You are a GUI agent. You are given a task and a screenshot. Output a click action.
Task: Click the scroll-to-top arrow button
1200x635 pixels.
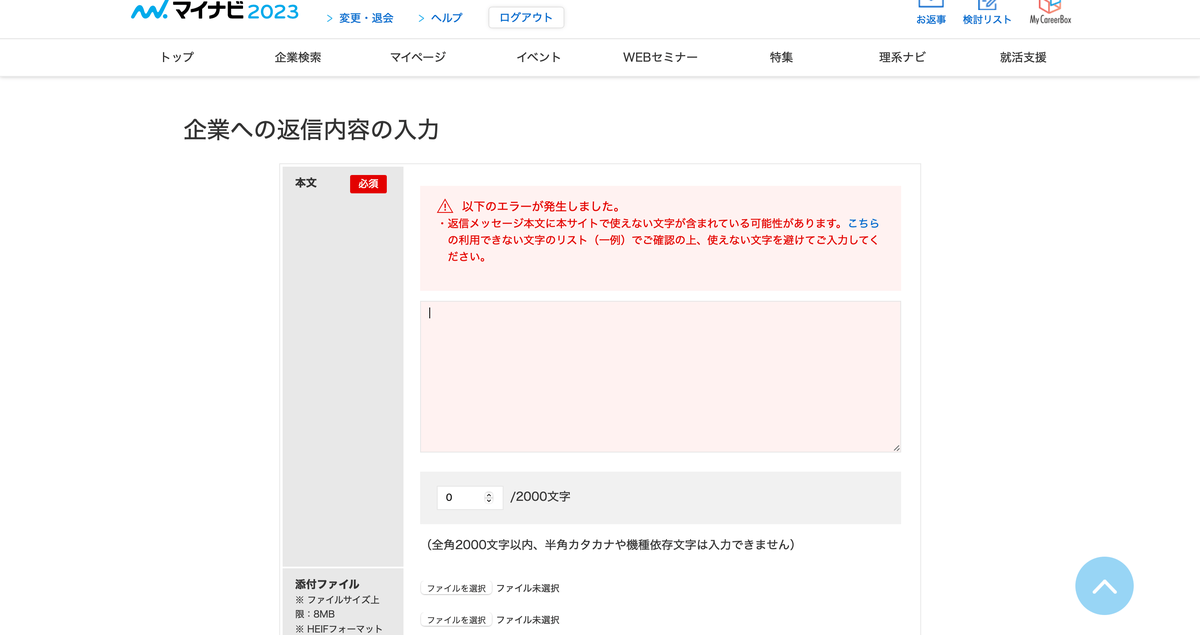tap(1104, 586)
